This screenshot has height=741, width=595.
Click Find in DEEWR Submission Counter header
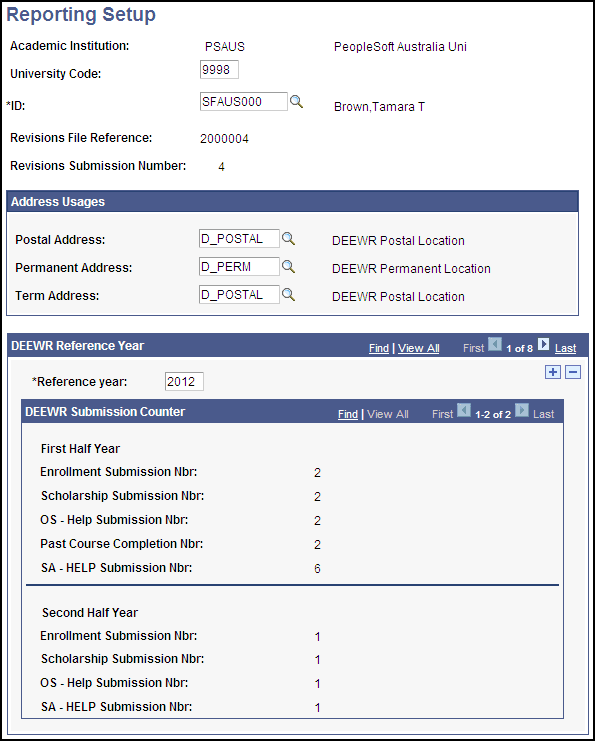348,414
